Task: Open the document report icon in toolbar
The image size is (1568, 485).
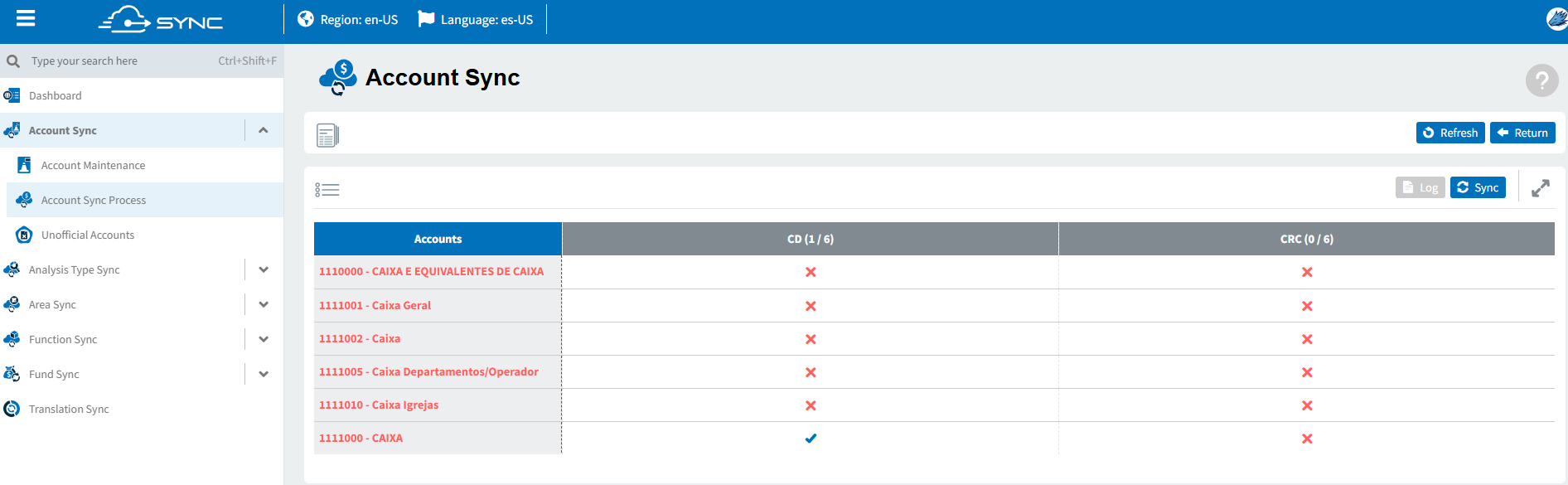Action: 327,134
